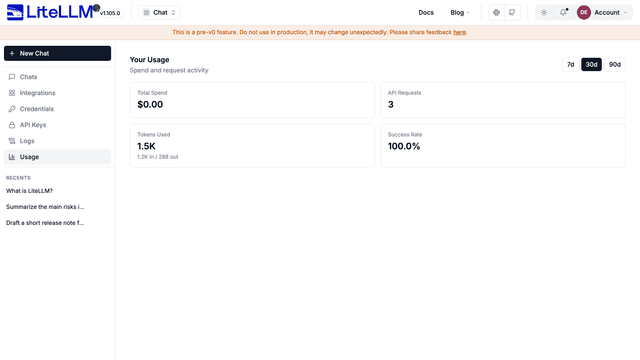Click the Total Spend $0.00 value
The width and height of the screenshot is (640, 360).
point(150,104)
